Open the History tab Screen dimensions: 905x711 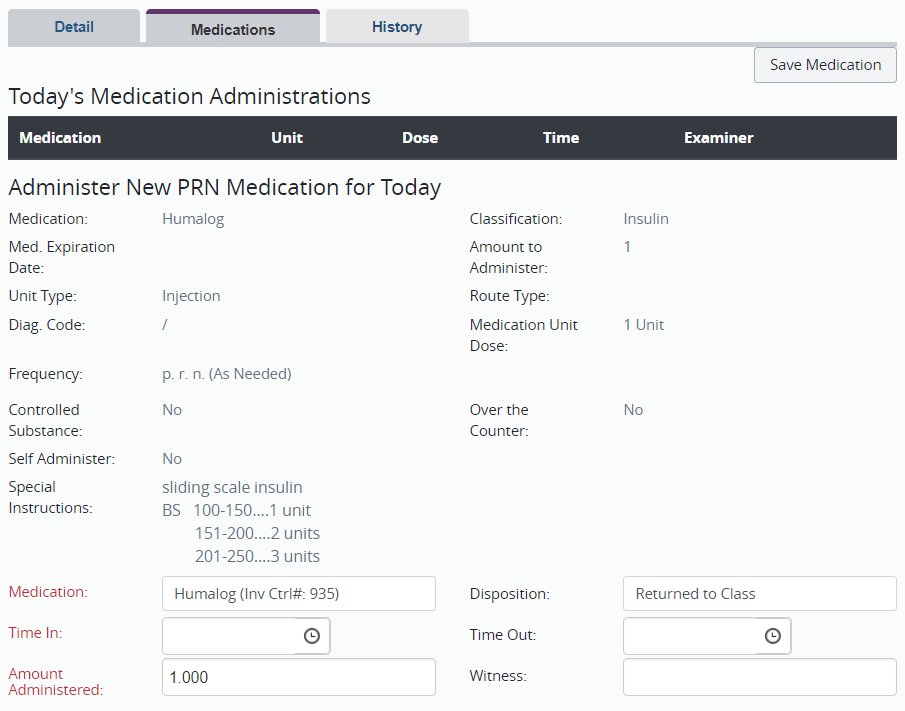coord(397,27)
